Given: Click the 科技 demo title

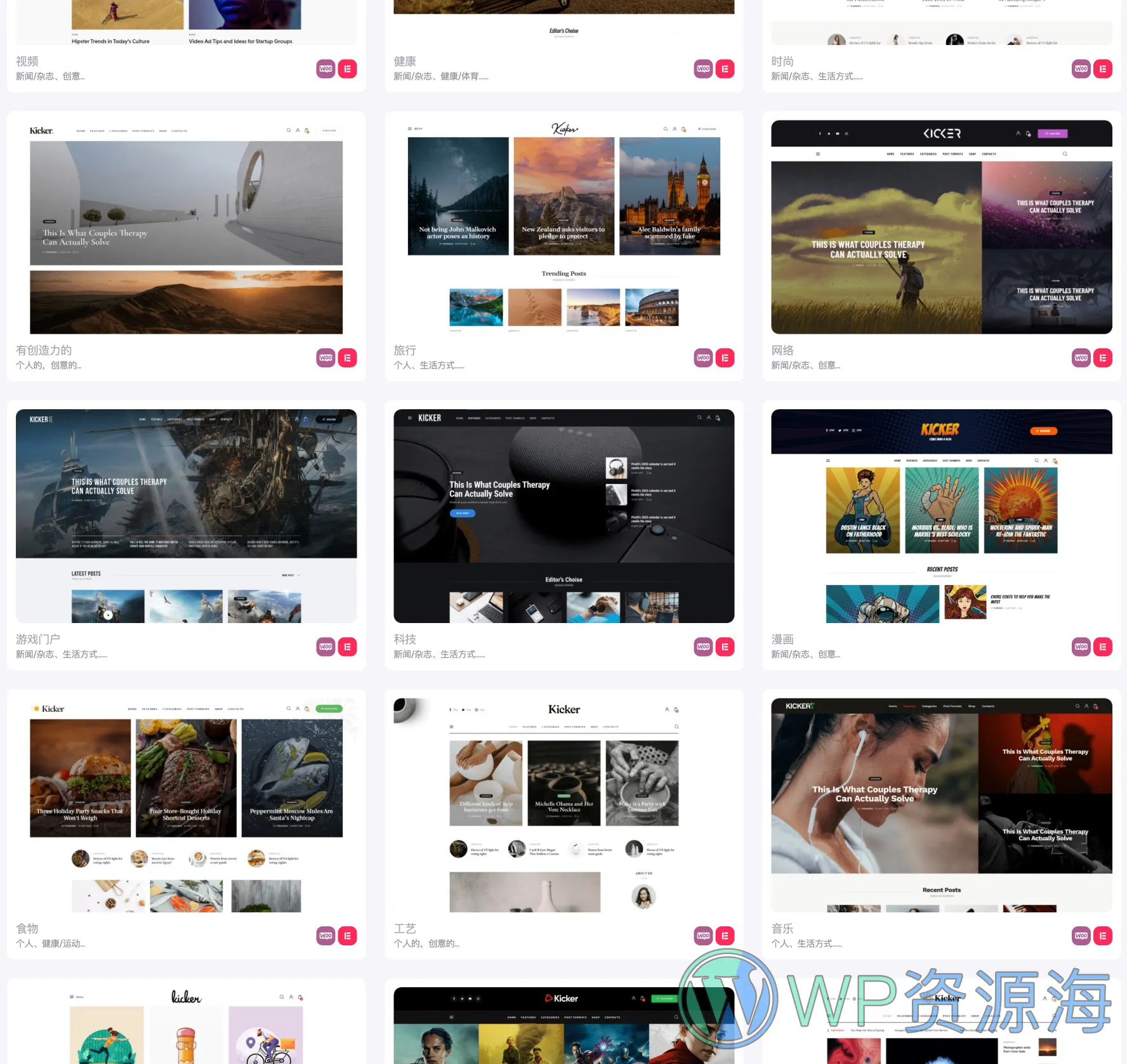Looking at the screenshot, I should (405, 640).
